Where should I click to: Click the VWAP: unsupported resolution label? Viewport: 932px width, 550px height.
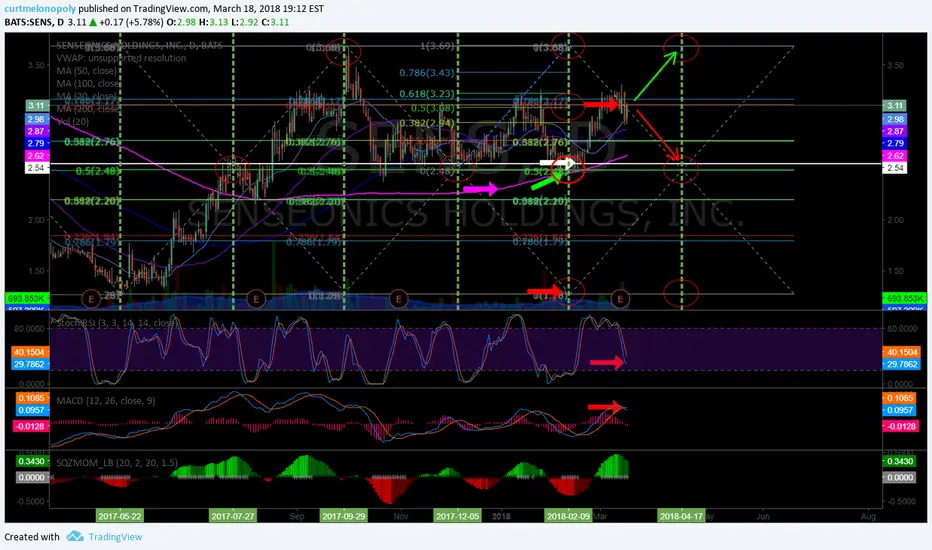tap(121, 58)
